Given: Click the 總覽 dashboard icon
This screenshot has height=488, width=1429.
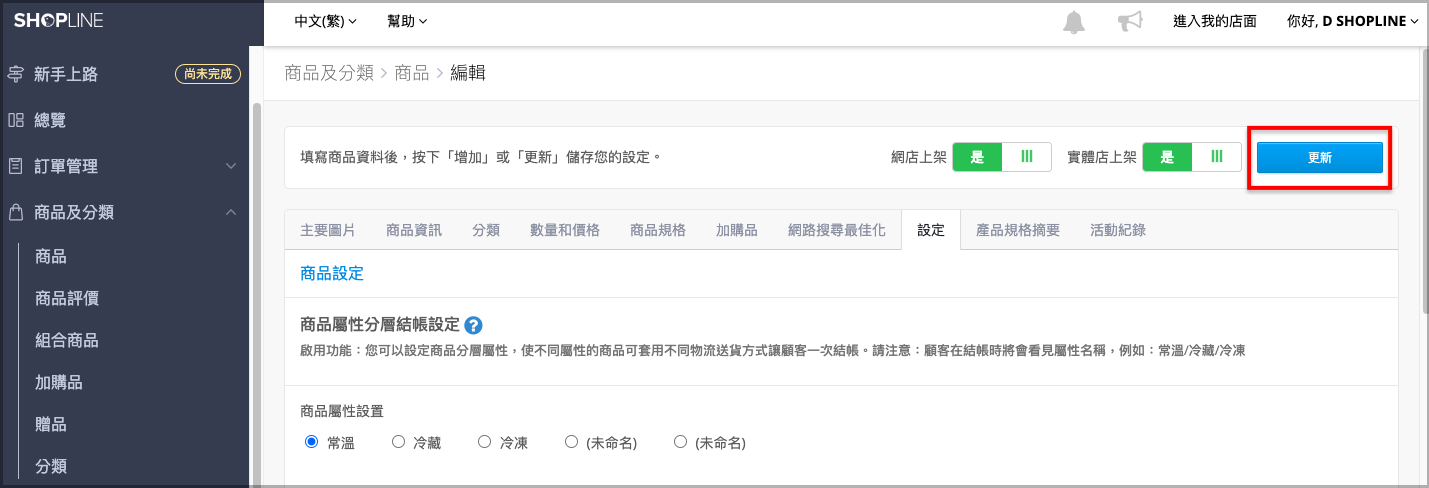Looking at the screenshot, I should click(x=15, y=120).
